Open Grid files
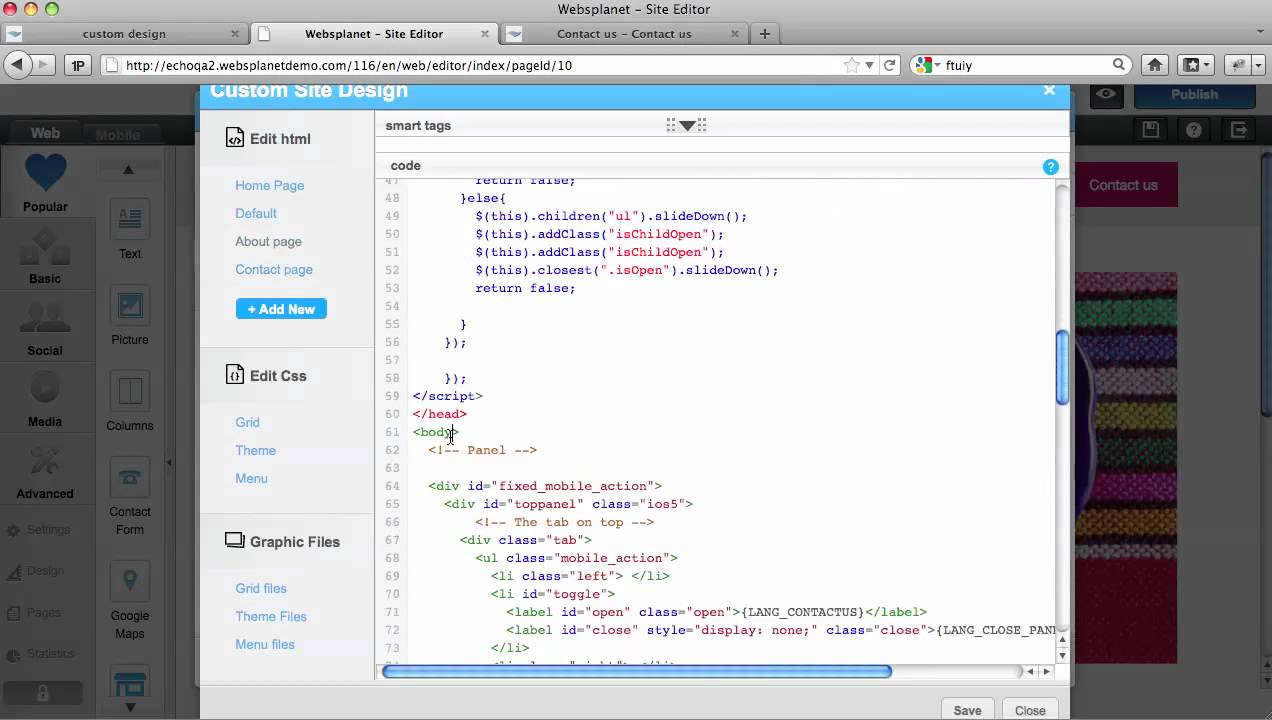The image size is (1272, 720). (261, 588)
